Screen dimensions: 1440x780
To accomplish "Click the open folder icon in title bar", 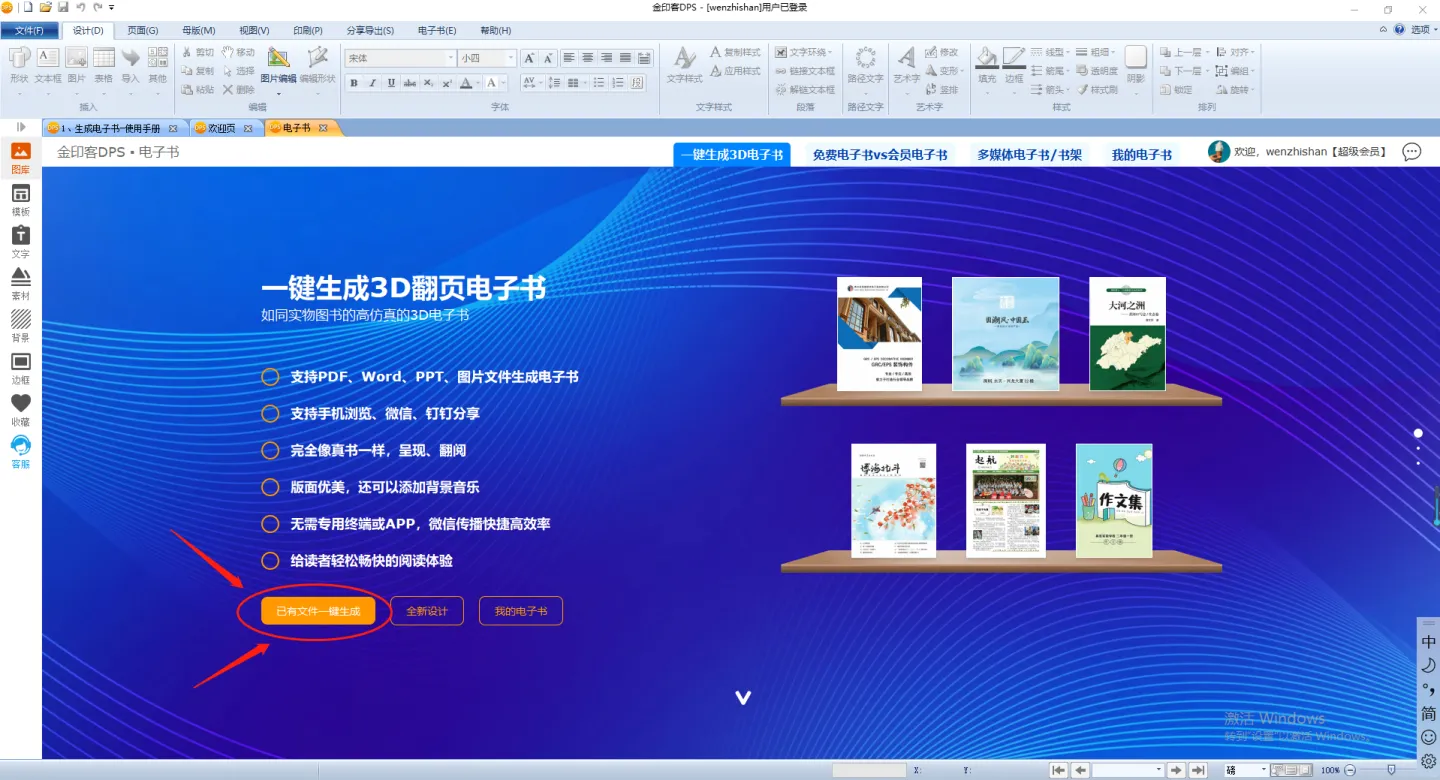I will tap(45, 7).
